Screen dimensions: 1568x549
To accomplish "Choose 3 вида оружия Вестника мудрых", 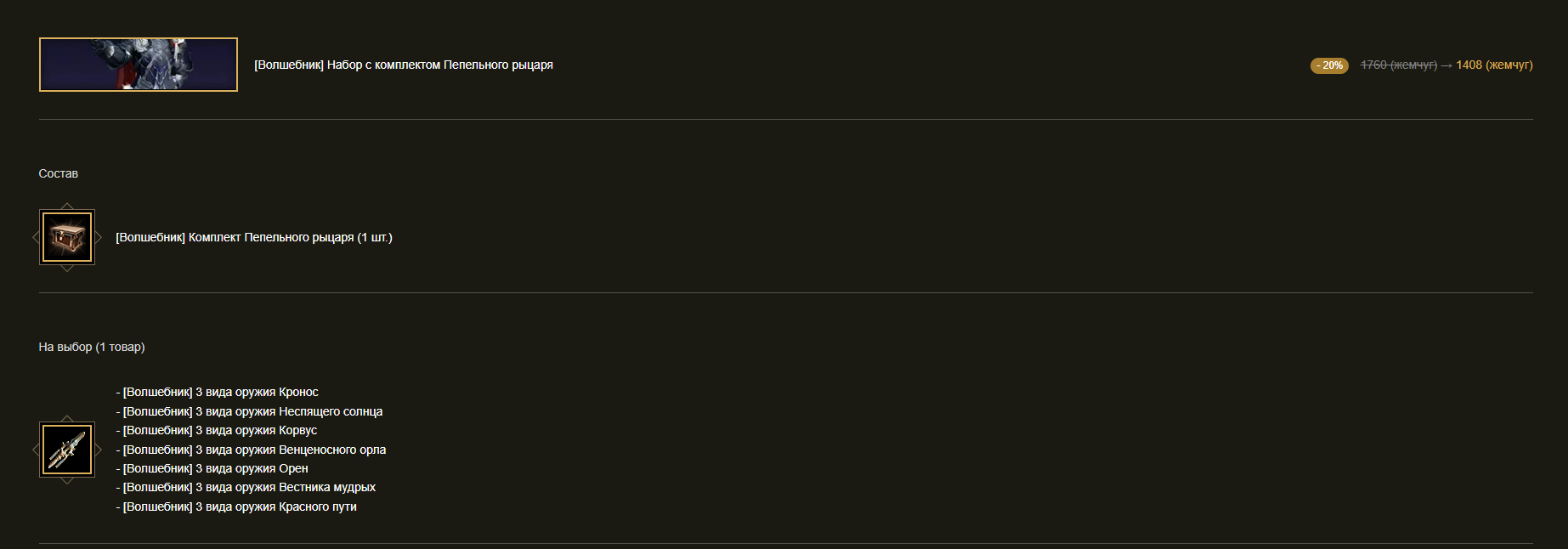I will (x=246, y=487).
